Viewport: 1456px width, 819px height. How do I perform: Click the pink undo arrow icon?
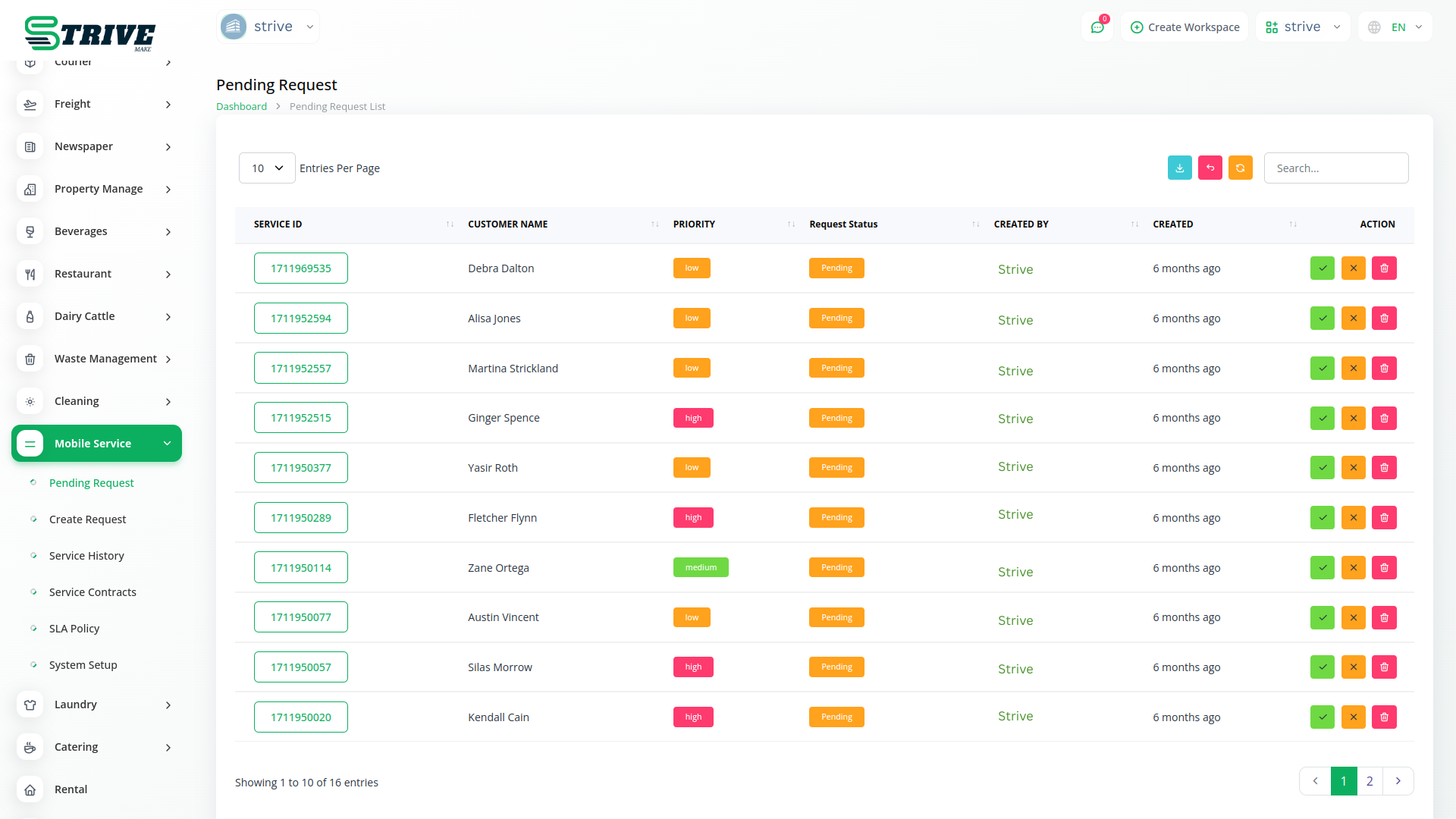[1210, 168]
